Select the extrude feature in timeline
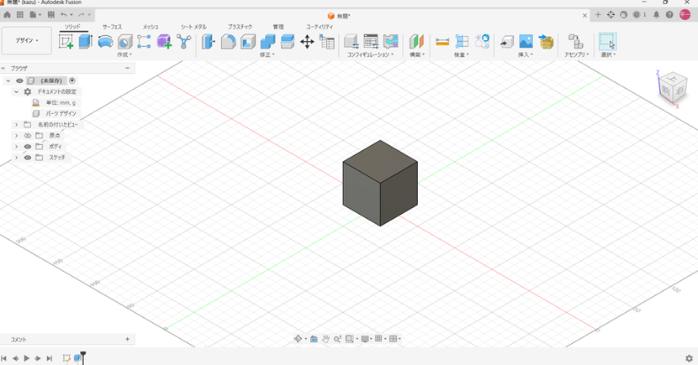The image size is (698, 365). tap(78, 357)
